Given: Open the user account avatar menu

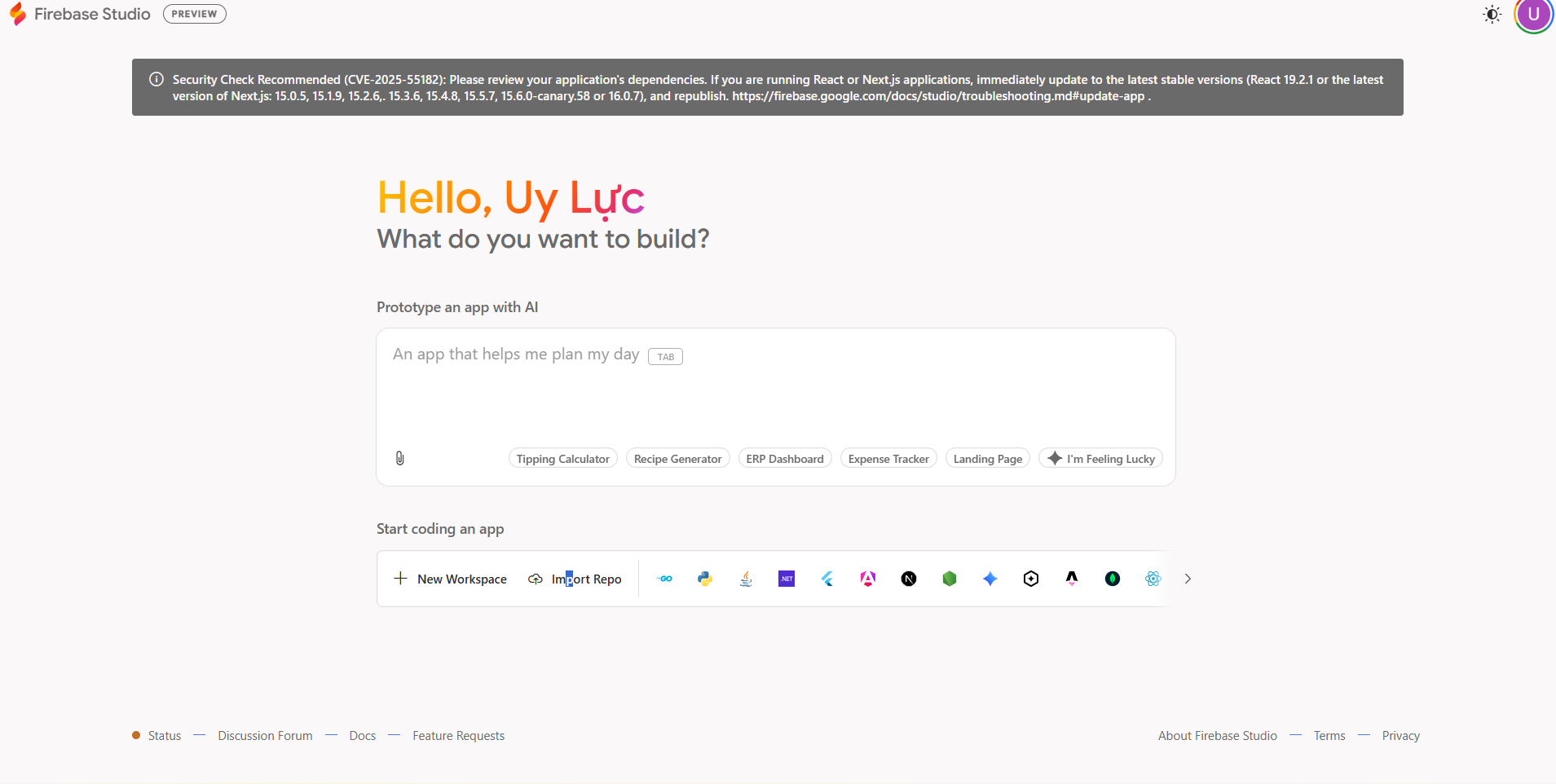Looking at the screenshot, I should 1533,15.
